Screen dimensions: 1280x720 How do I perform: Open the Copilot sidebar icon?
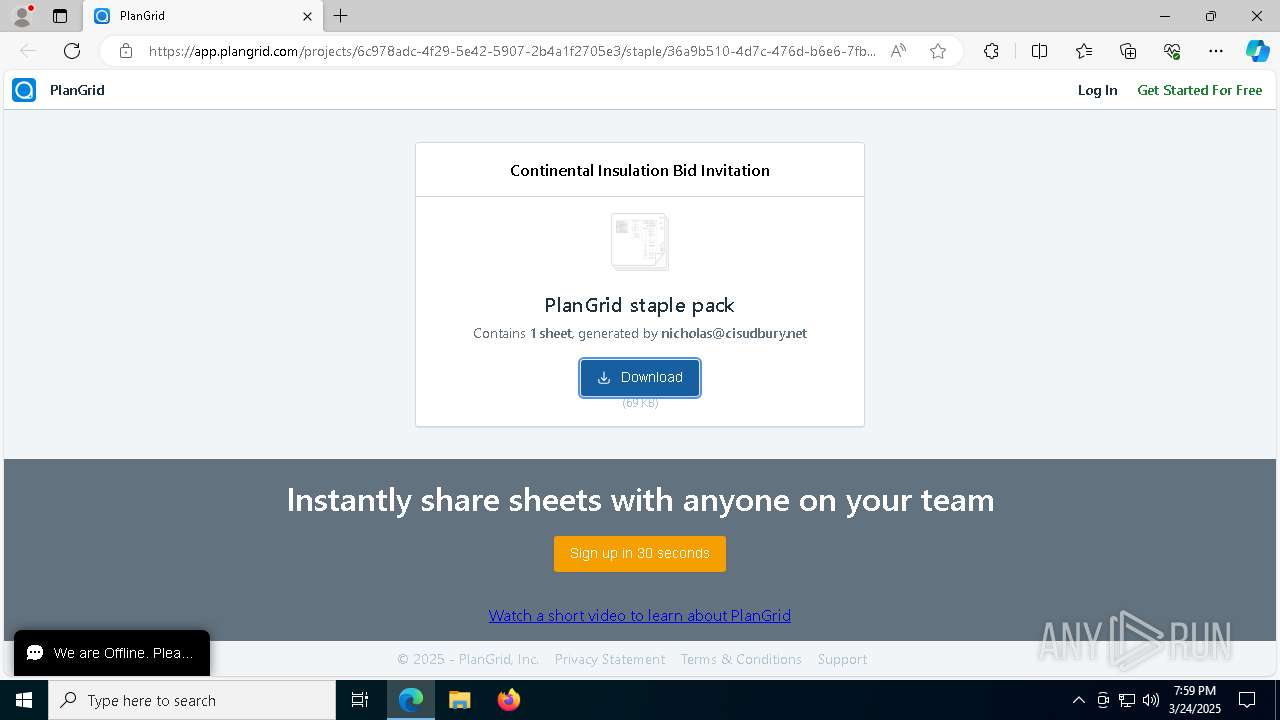(1257, 51)
